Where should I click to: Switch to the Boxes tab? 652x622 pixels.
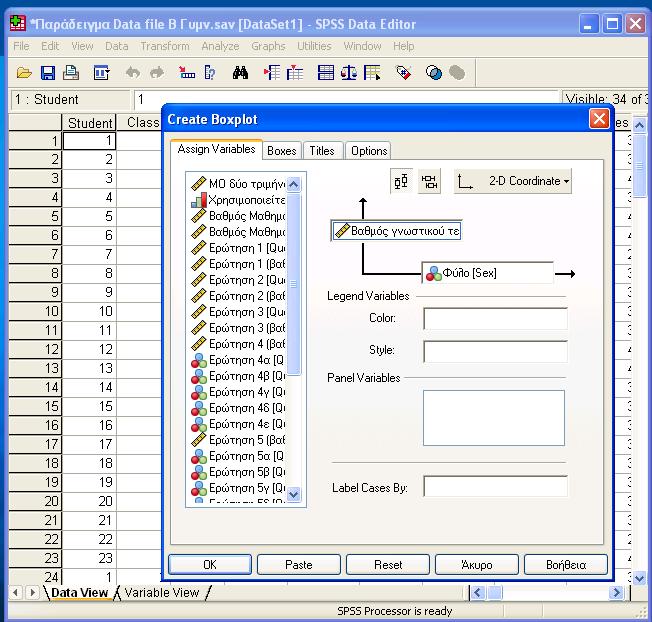click(282, 151)
